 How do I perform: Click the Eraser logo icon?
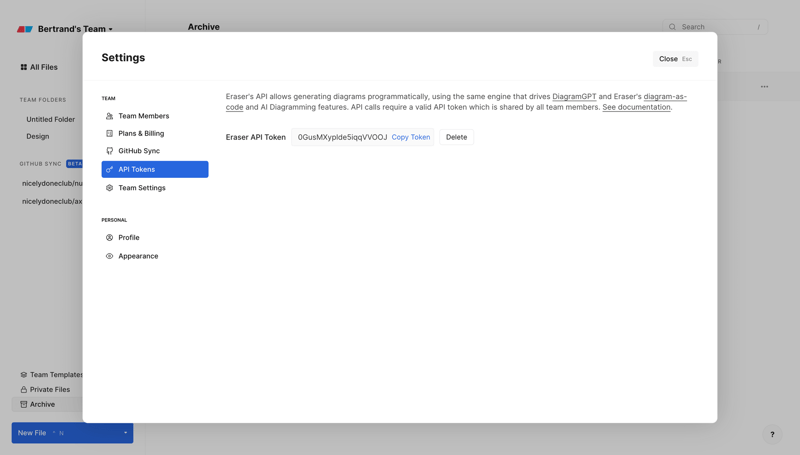24,29
